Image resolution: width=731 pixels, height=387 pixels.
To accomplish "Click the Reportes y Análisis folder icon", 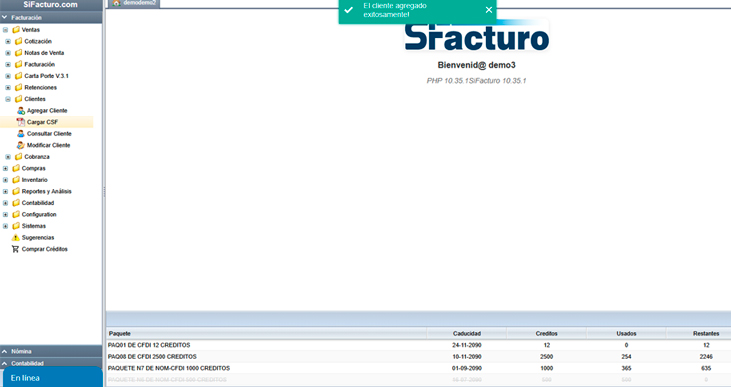I will click(x=16, y=192).
